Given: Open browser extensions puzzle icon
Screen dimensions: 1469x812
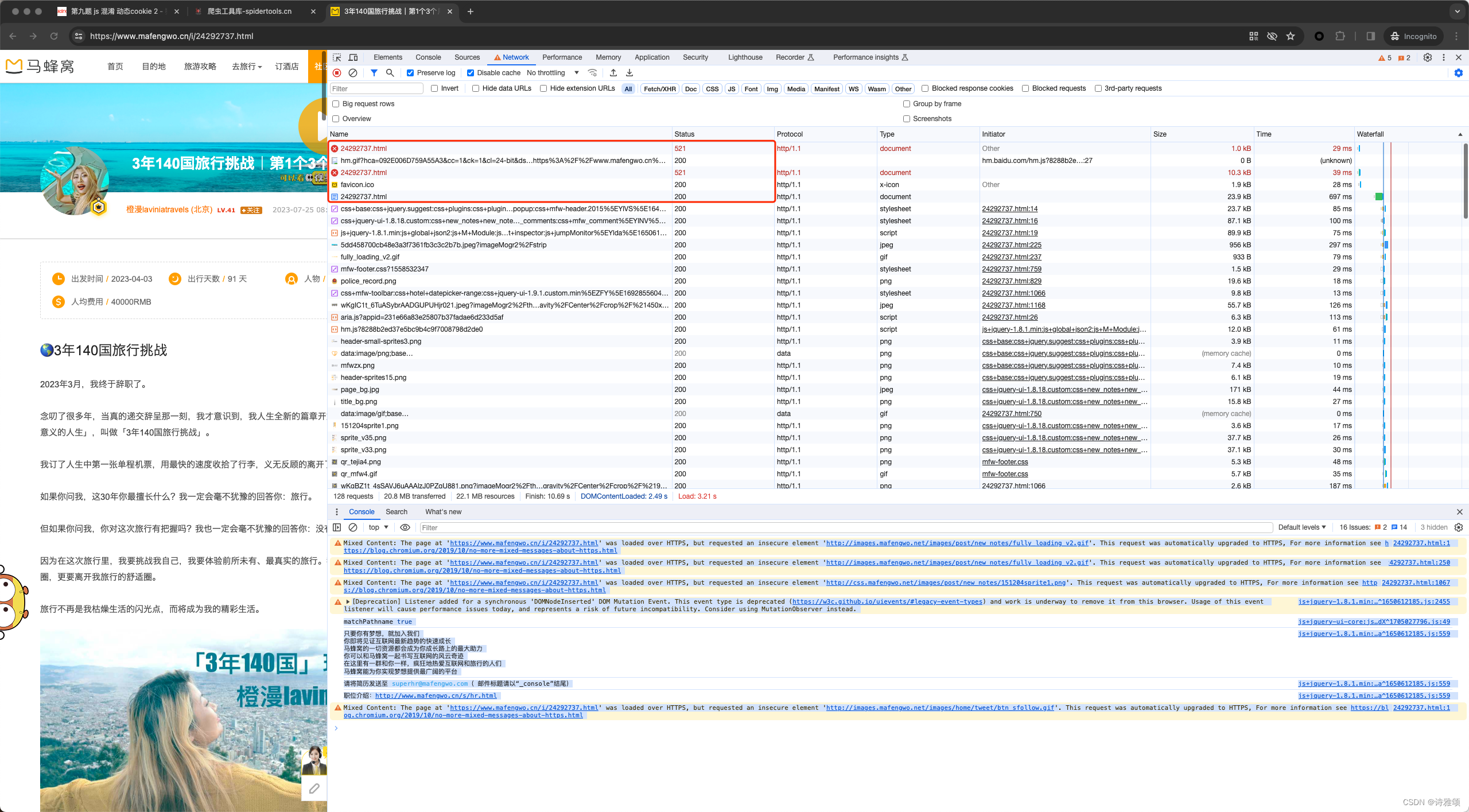Looking at the screenshot, I should pyautogui.click(x=1340, y=36).
